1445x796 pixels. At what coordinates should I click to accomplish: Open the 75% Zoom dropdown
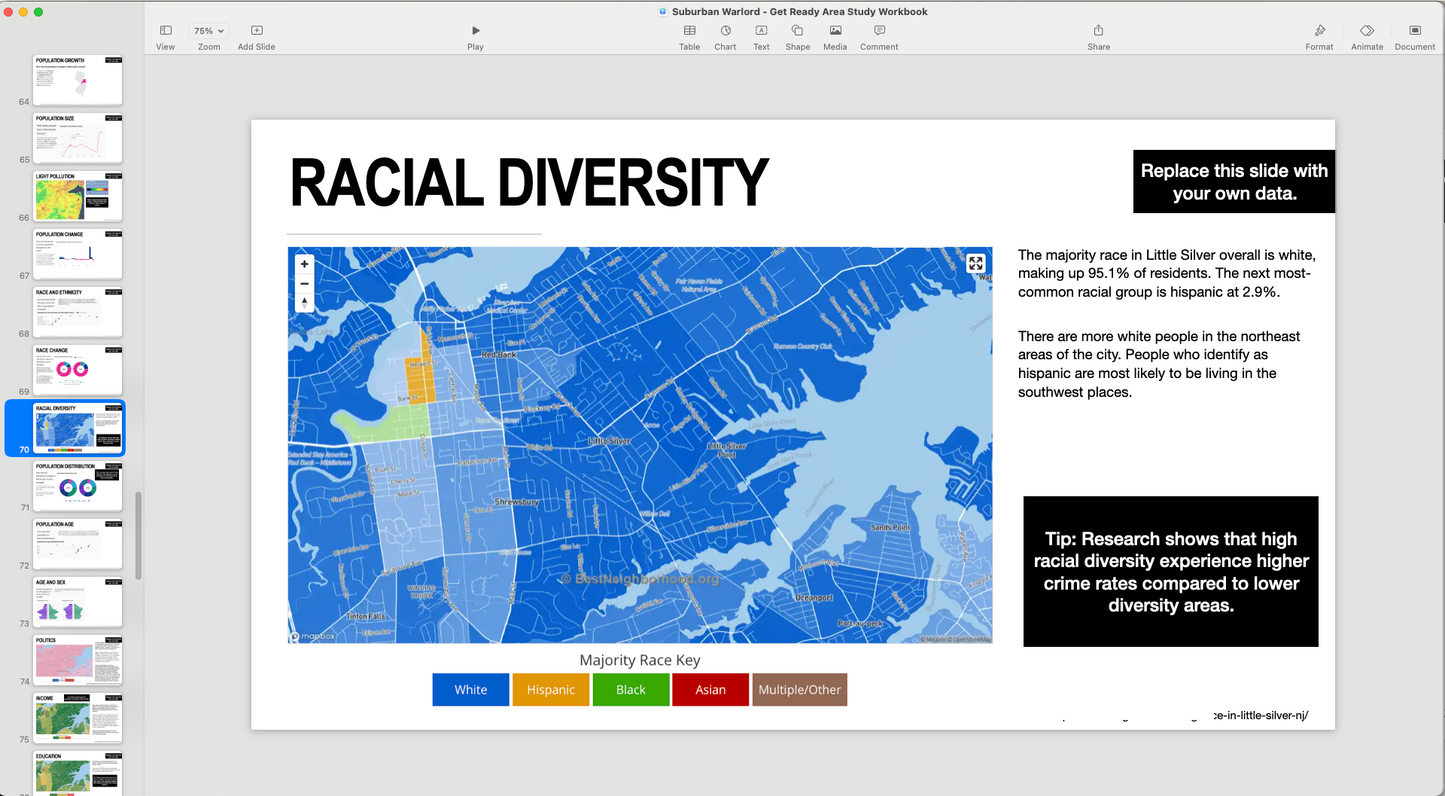tap(209, 31)
